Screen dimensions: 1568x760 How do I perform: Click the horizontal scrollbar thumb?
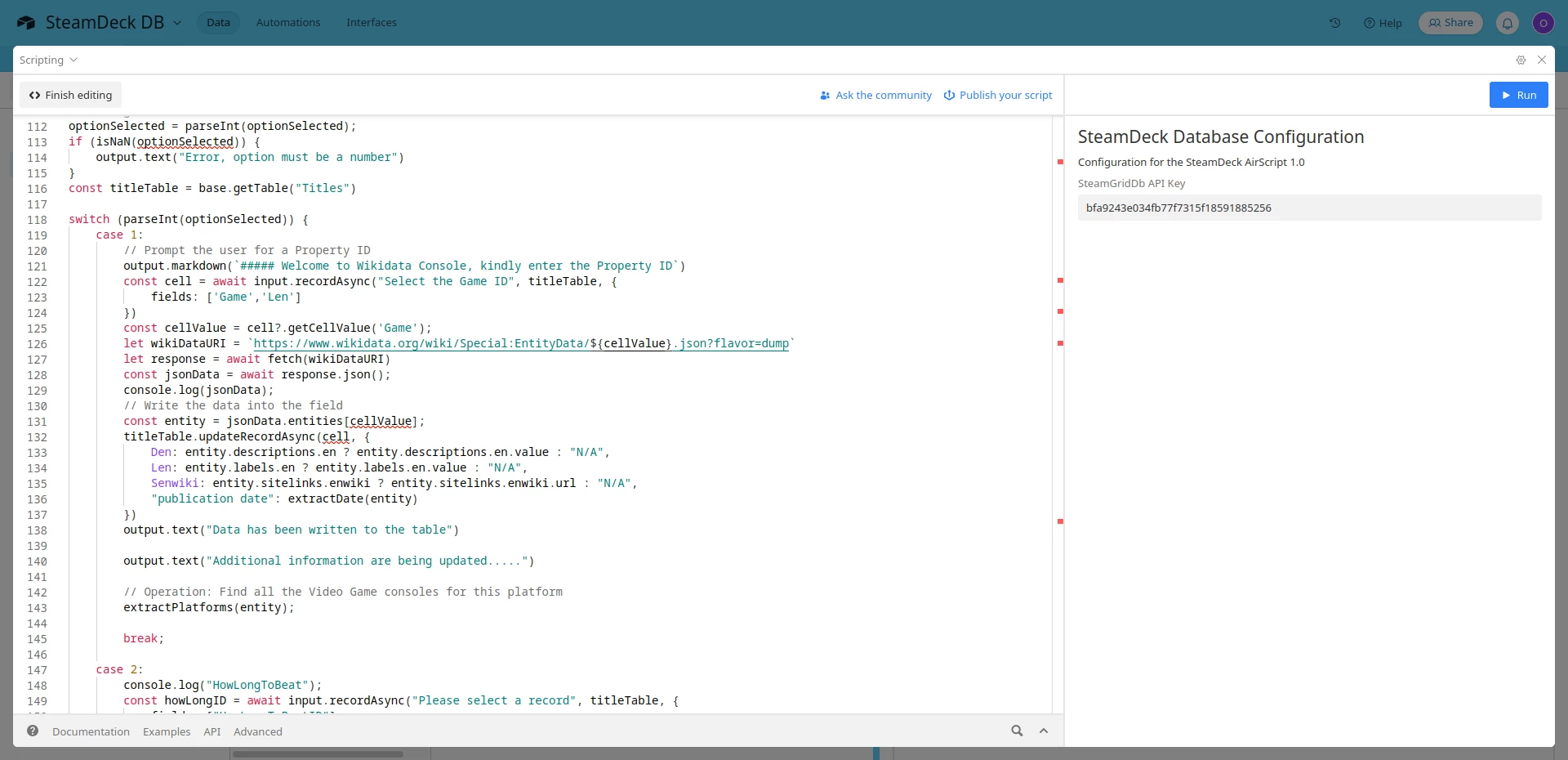click(x=318, y=753)
